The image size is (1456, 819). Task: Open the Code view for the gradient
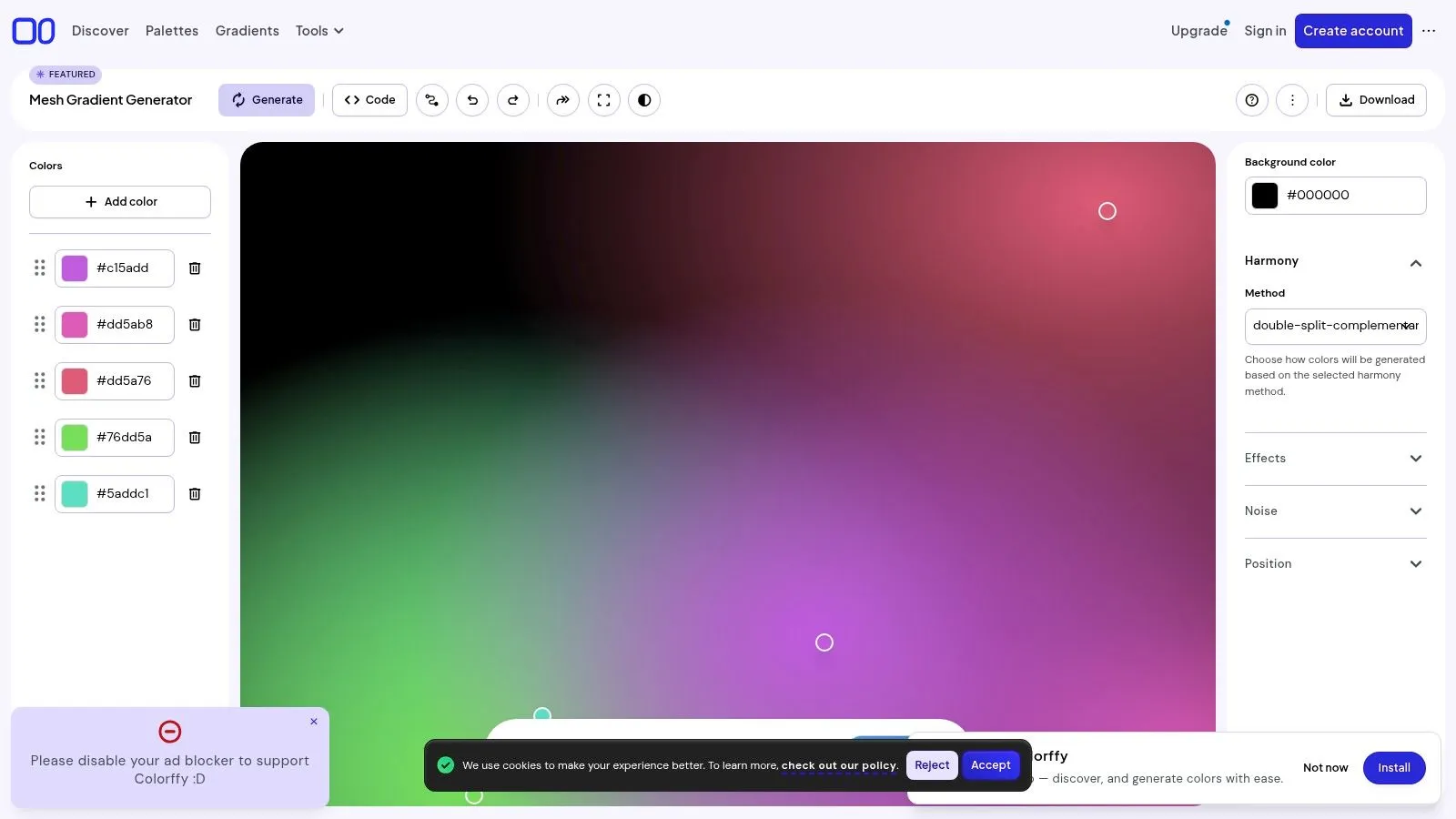(x=369, y=100)
